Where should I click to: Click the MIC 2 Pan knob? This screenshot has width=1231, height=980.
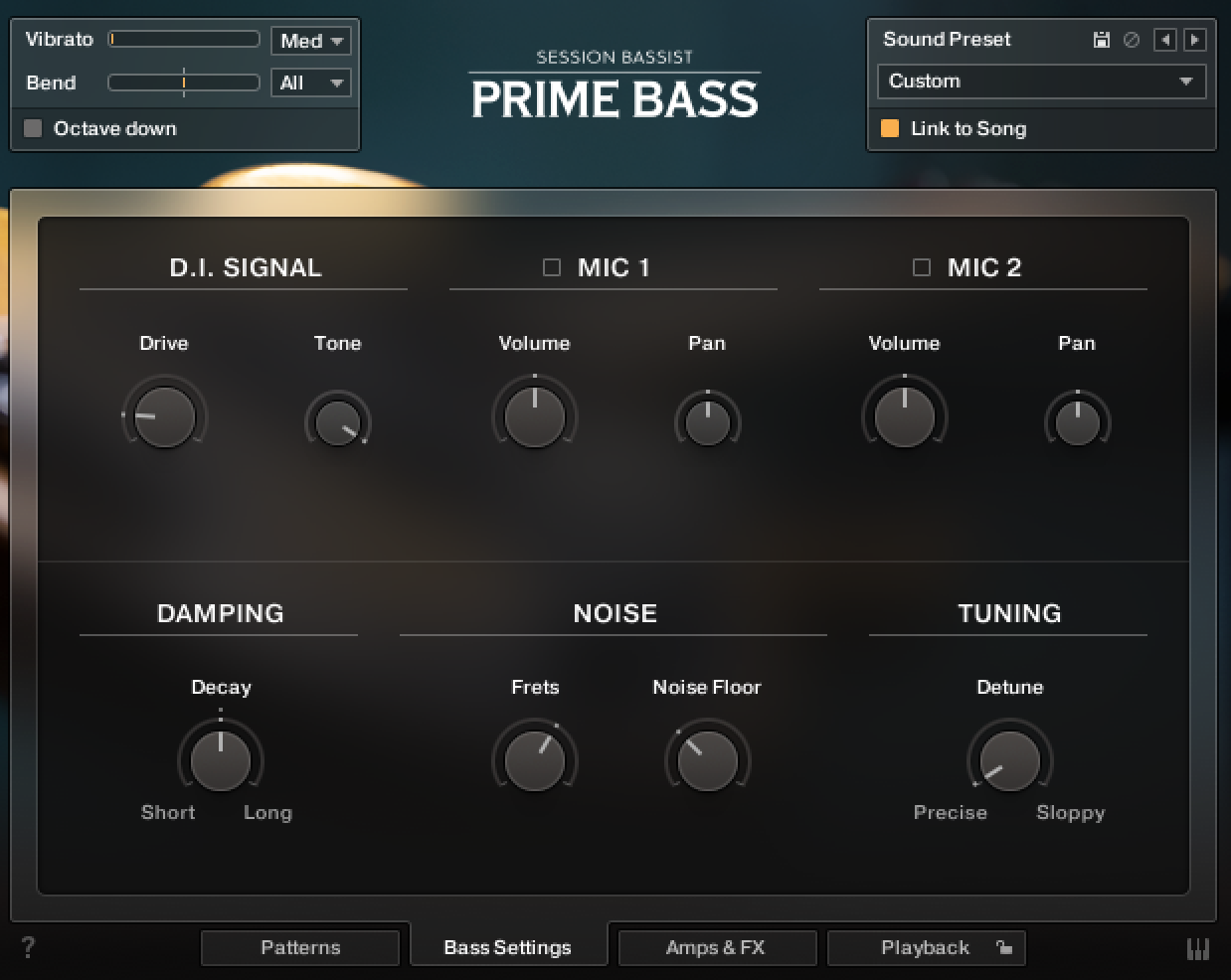coord(1078,421)
